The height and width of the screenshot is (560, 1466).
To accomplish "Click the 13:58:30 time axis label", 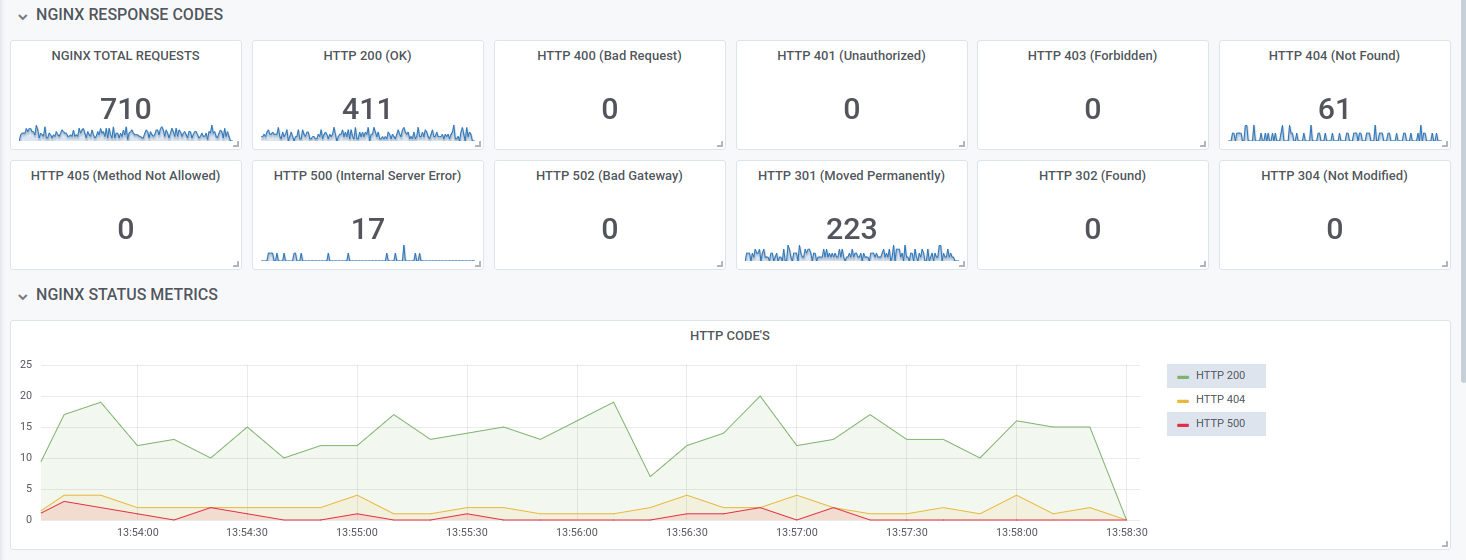I will pyautogui.click(x=1127, y=532).
